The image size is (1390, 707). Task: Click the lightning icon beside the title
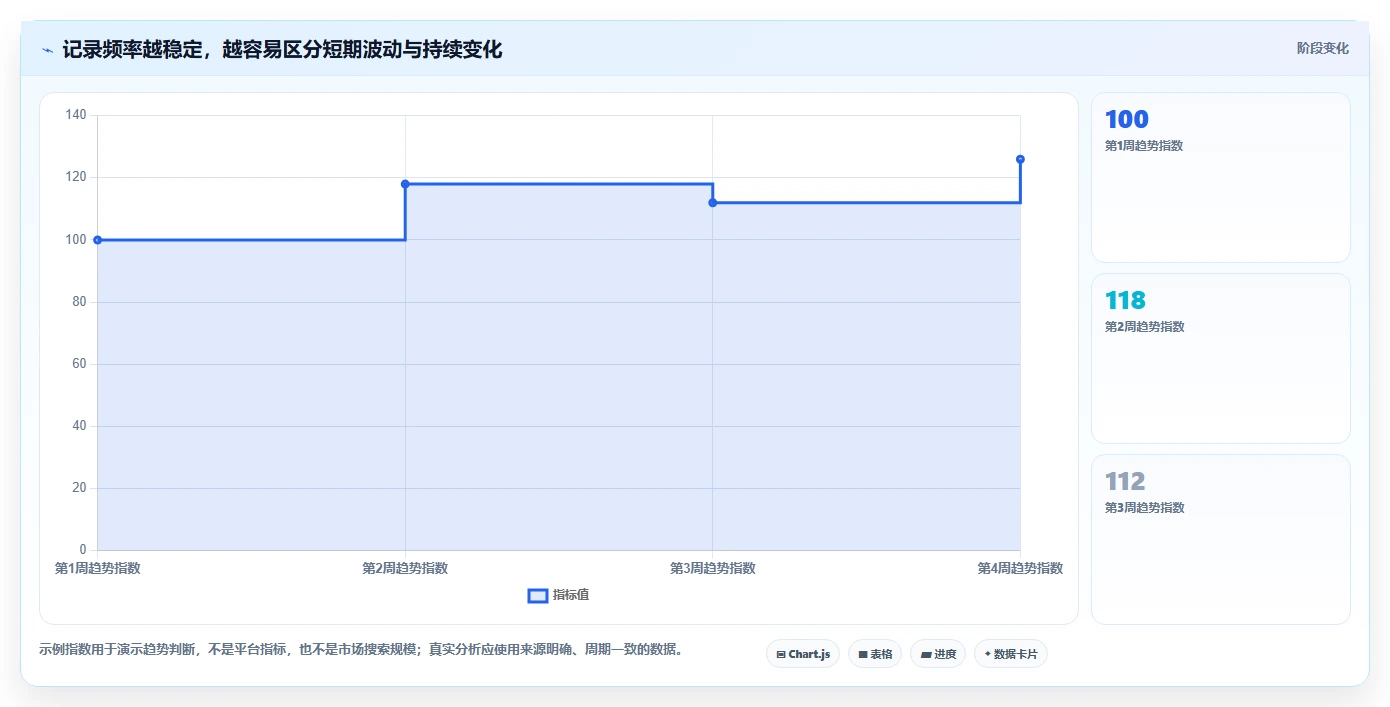click(x=47, y=50)
